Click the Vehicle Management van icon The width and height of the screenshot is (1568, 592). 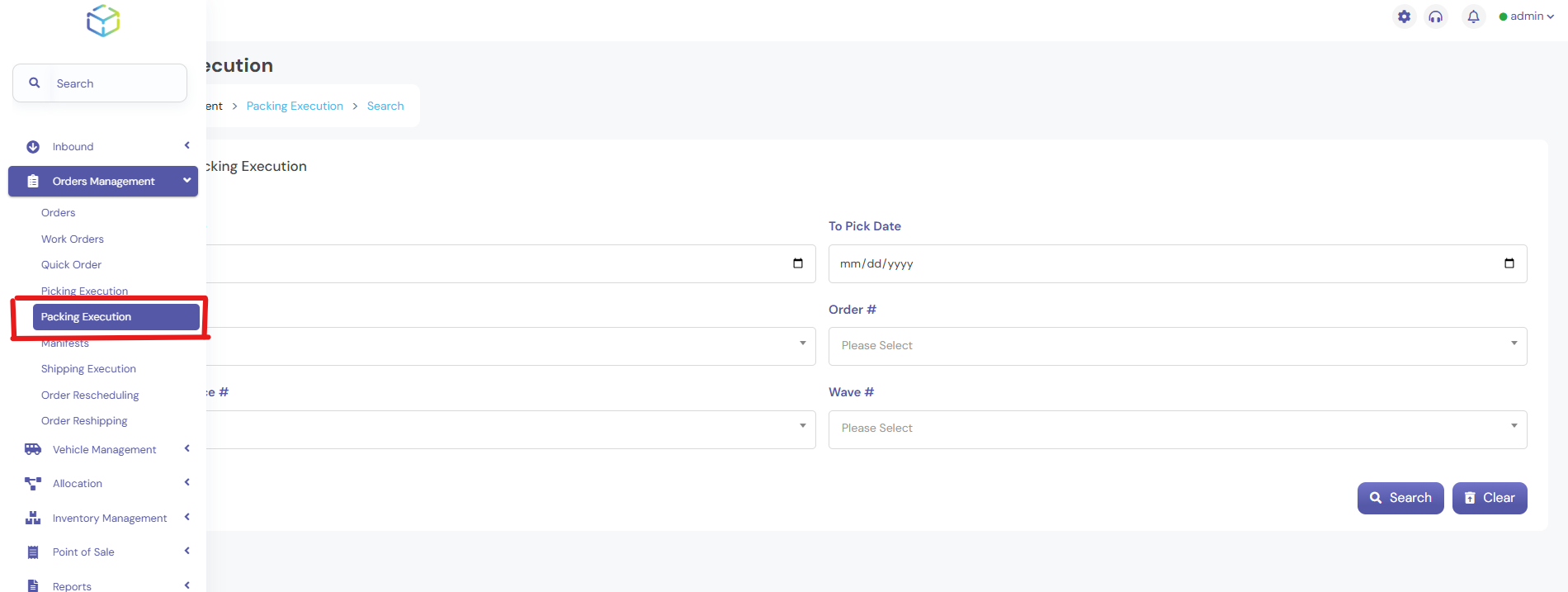[33, 449]
